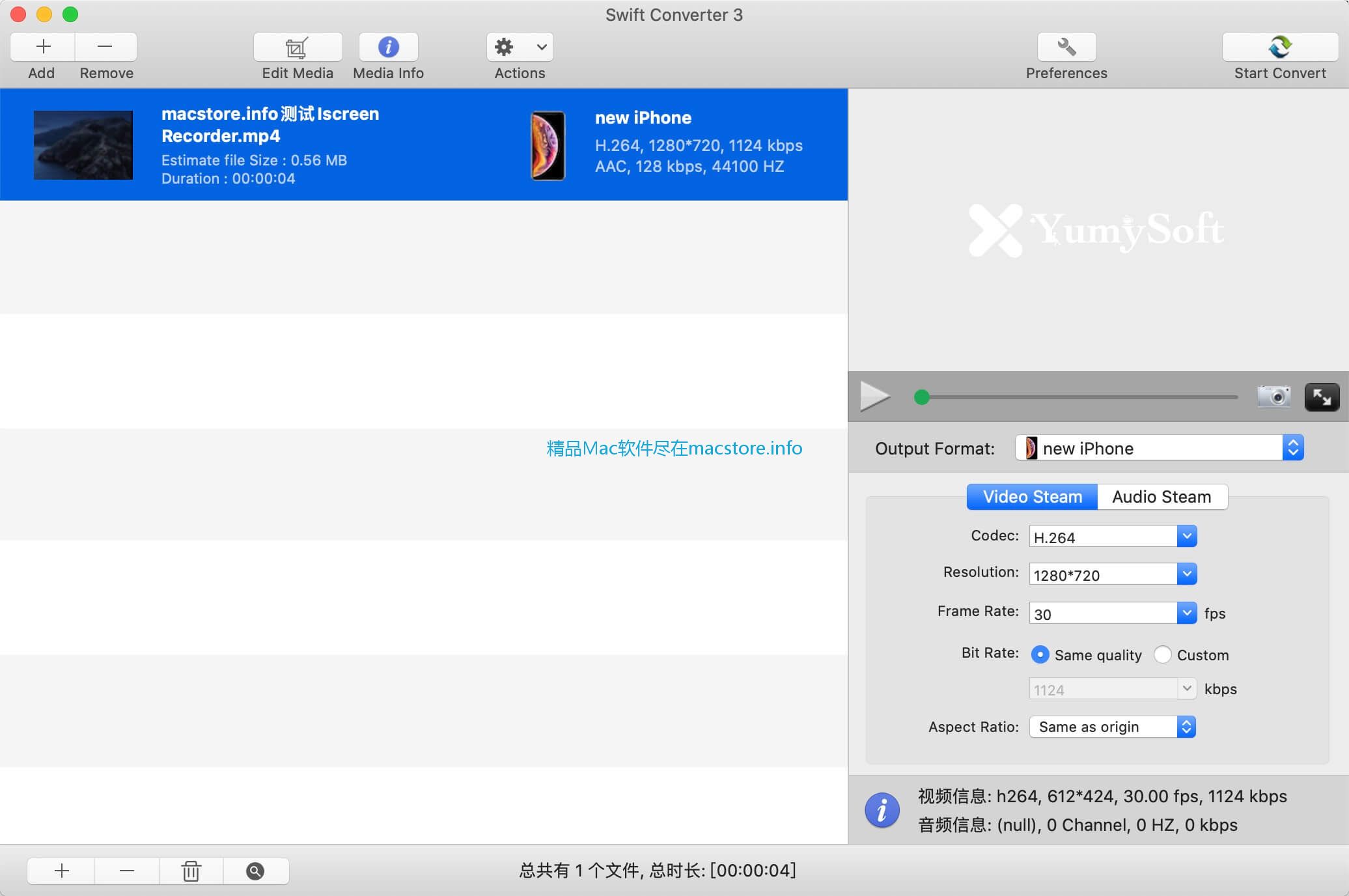Screen dimensions: 1349x896
Task: Open the Edit Media tool
Action: [x=297, y=47]
